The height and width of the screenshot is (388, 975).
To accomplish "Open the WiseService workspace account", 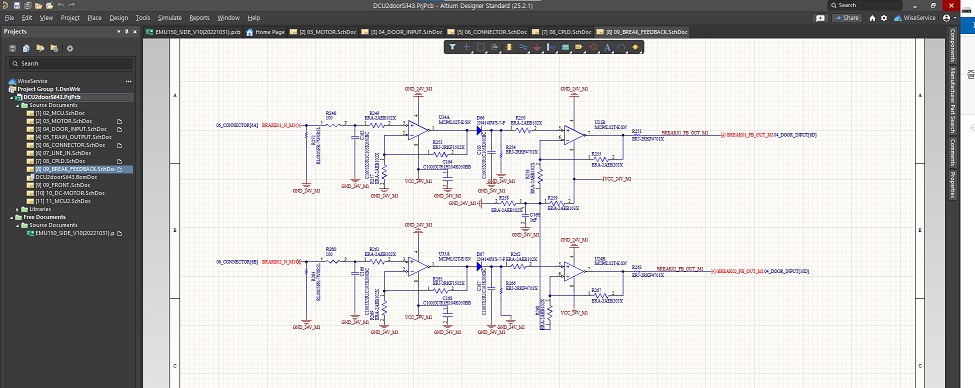I will 914,18.
